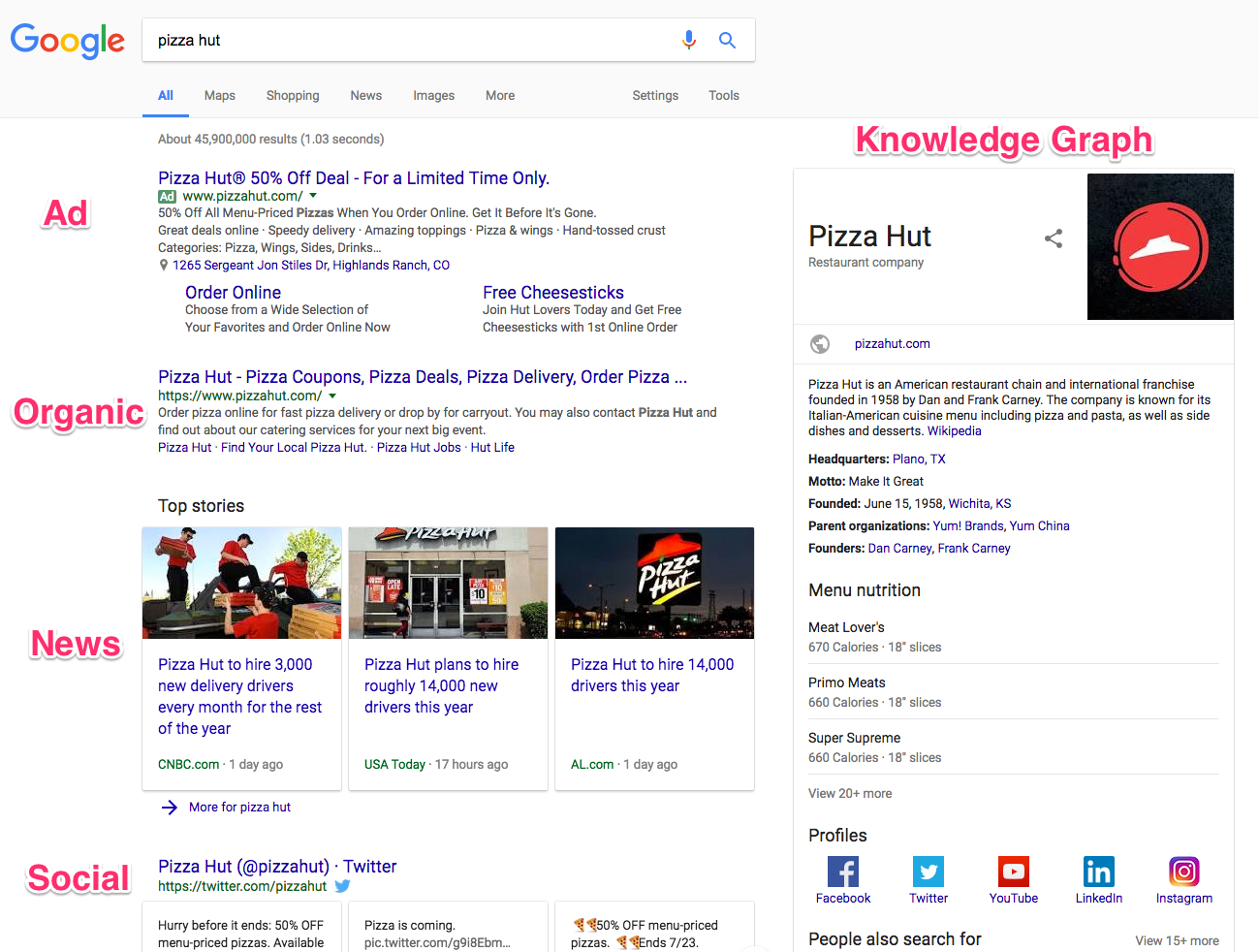Open the YouTube profile icon
This screenshot has height=952, width=1259.
click(1013, 873)
